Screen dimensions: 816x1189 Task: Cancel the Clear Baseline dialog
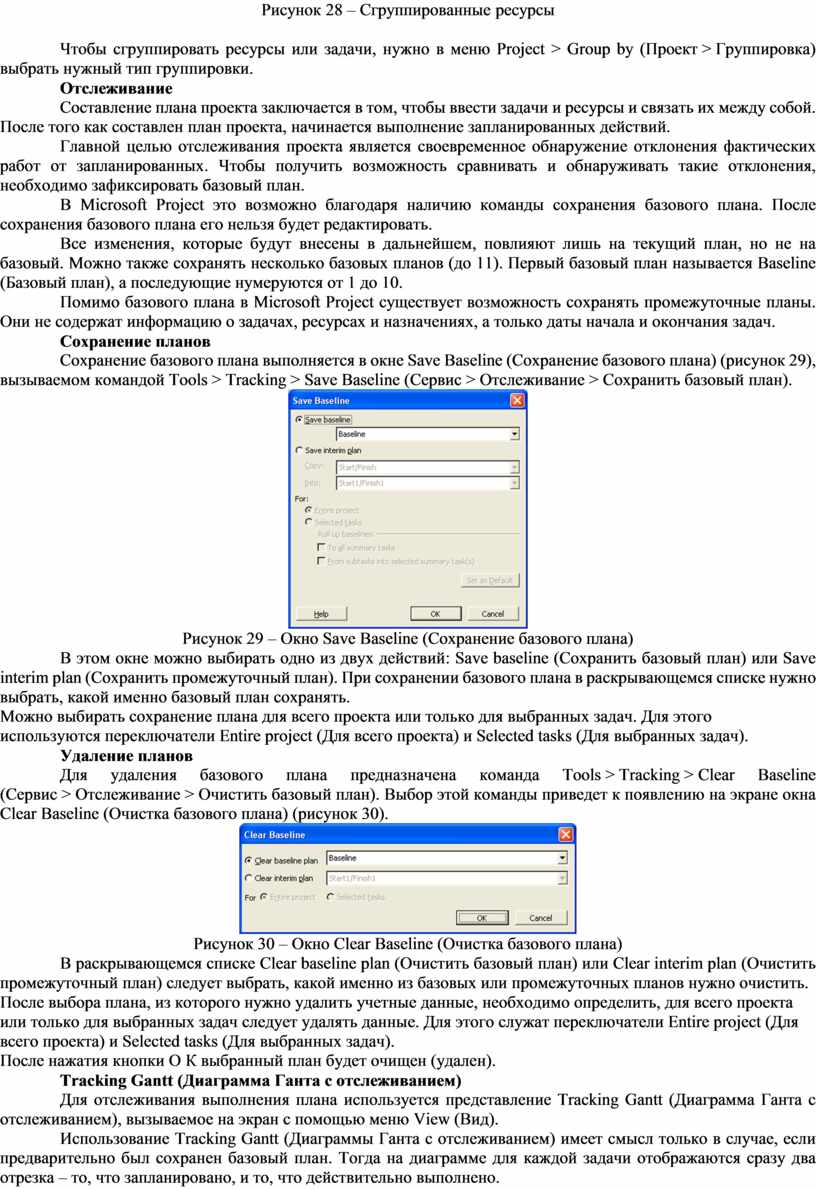[541, 918]
